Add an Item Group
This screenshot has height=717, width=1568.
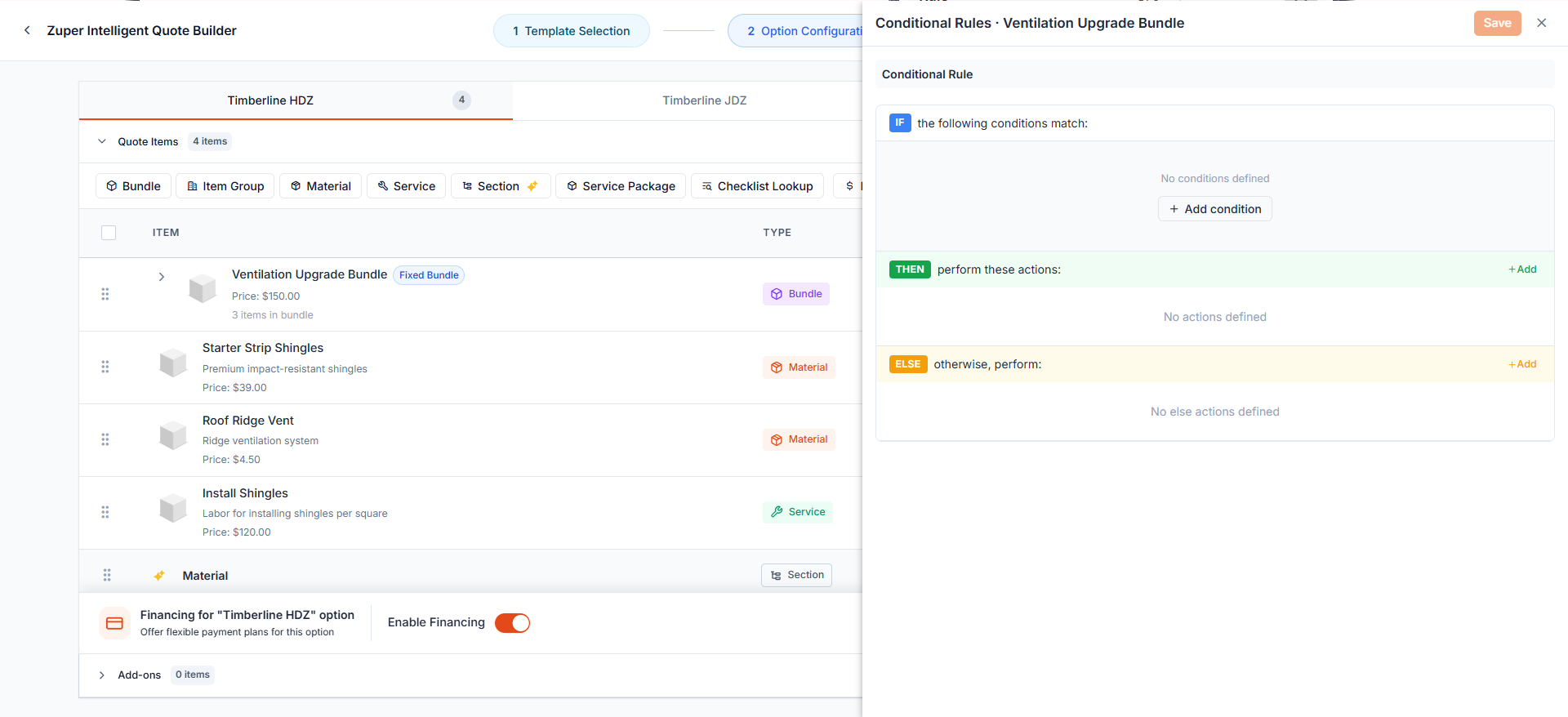click(x=225, y=186)
